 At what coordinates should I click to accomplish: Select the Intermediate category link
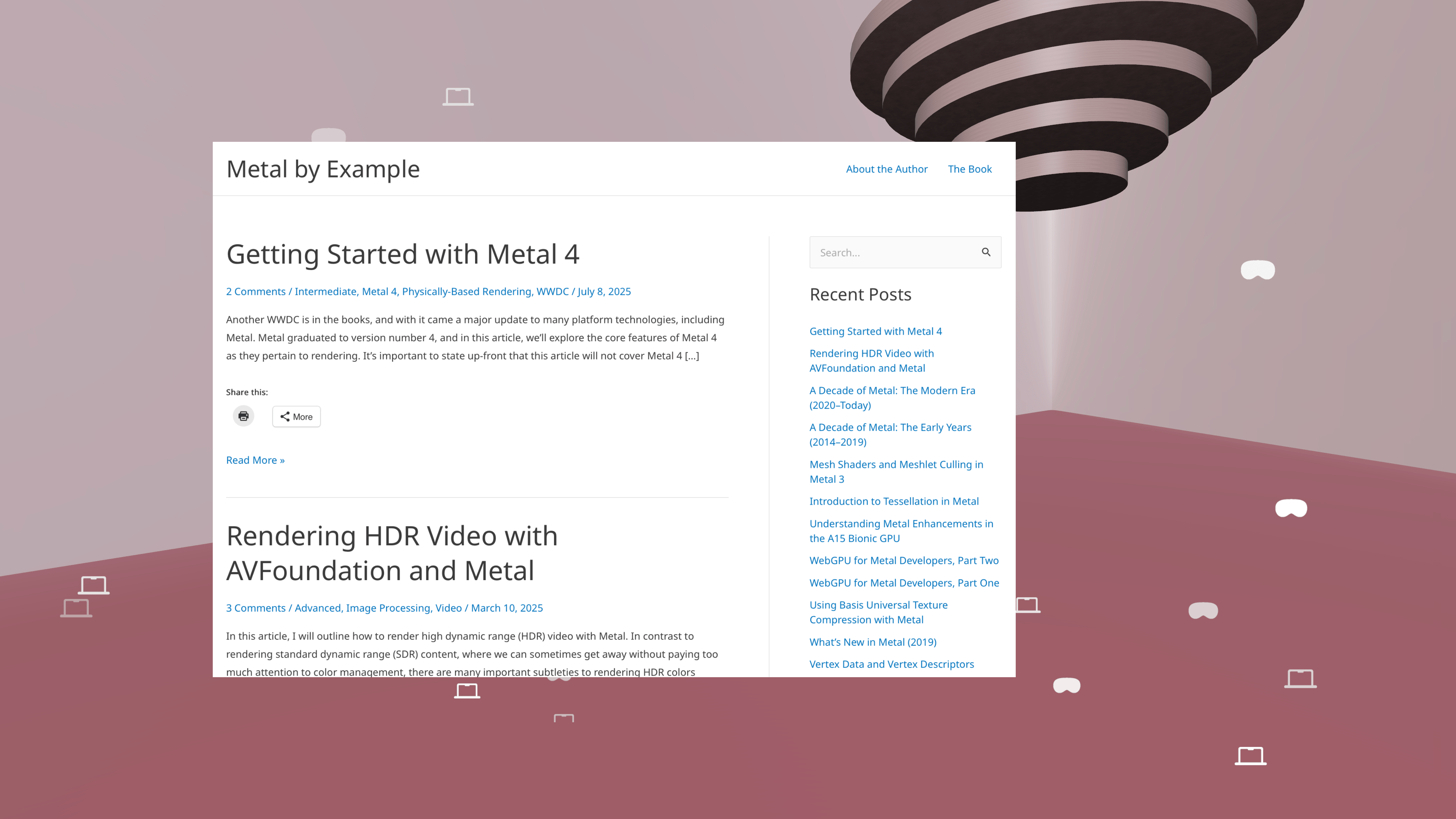tap(325, 292)
